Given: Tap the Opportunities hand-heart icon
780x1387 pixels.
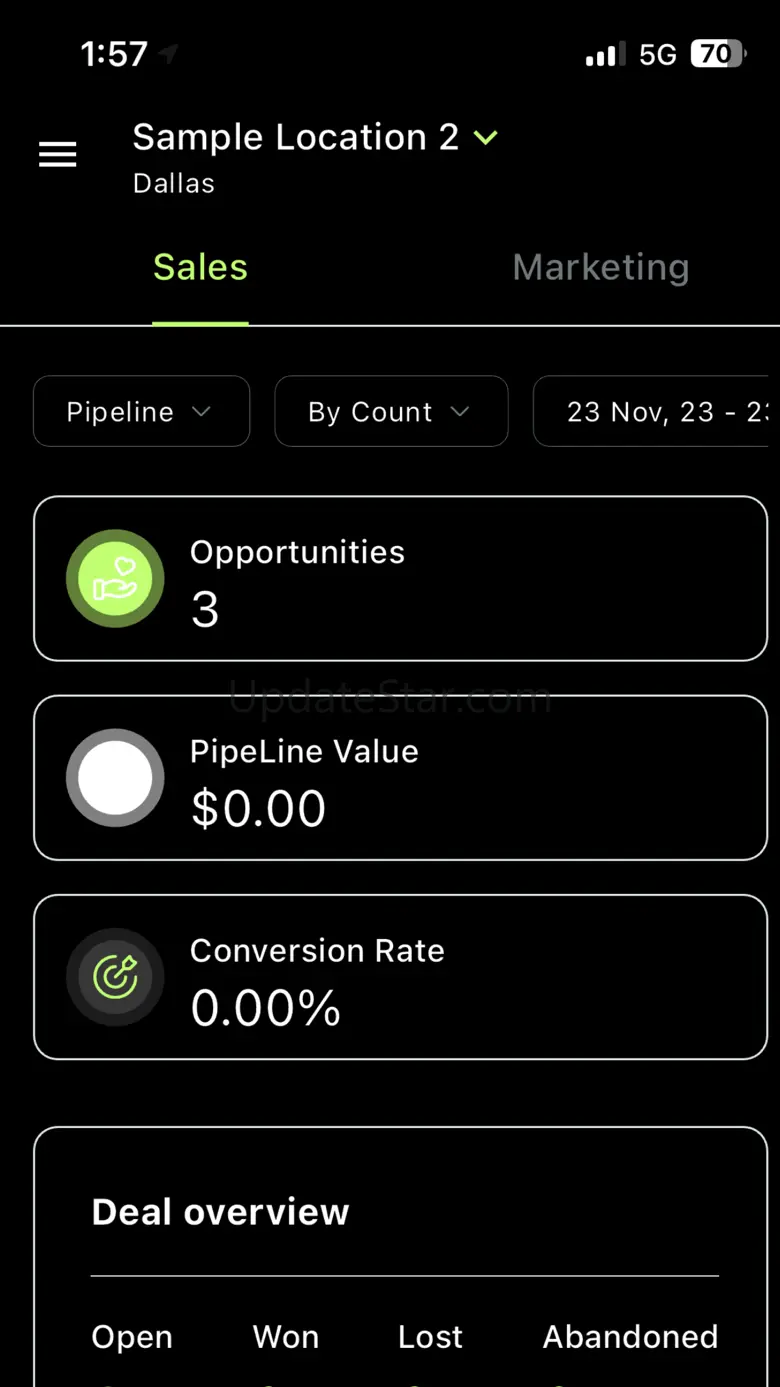Looking at the screenshot, I should pyautogui.click(x=115, y=578).
